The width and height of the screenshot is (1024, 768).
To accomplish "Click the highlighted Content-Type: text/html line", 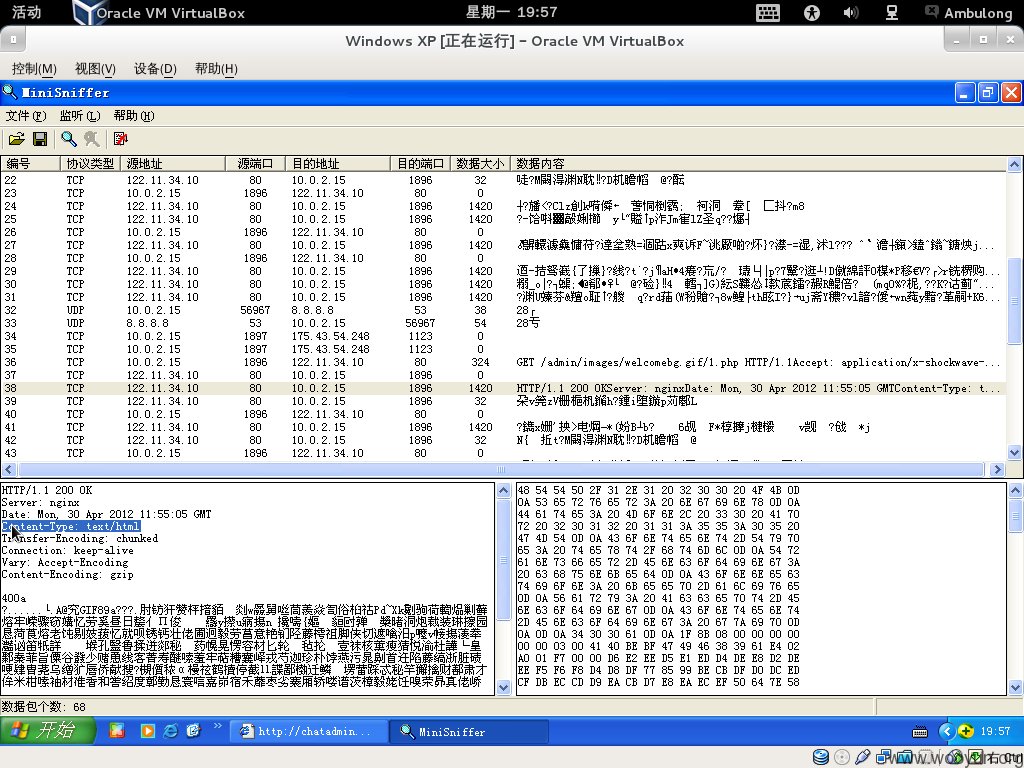I will tap(71, 526).
